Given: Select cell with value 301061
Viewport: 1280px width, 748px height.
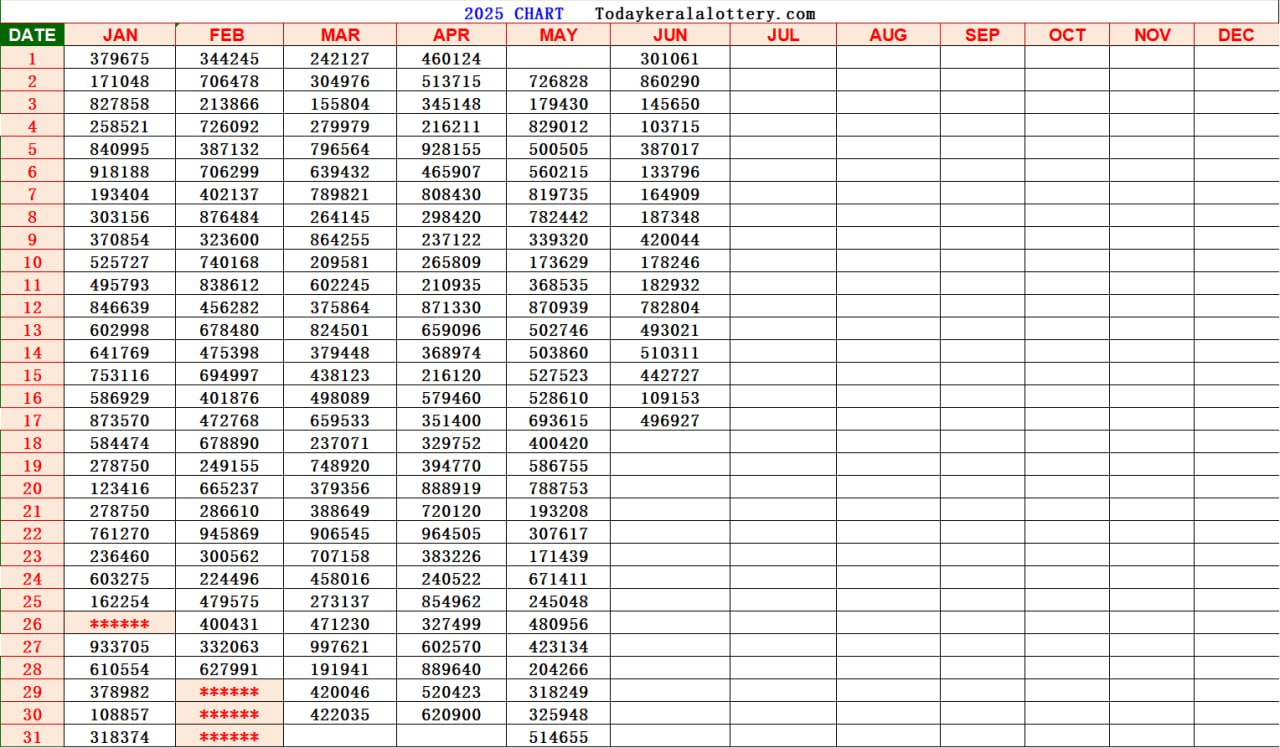Looking at the screenshot, I should click(670, 59).
